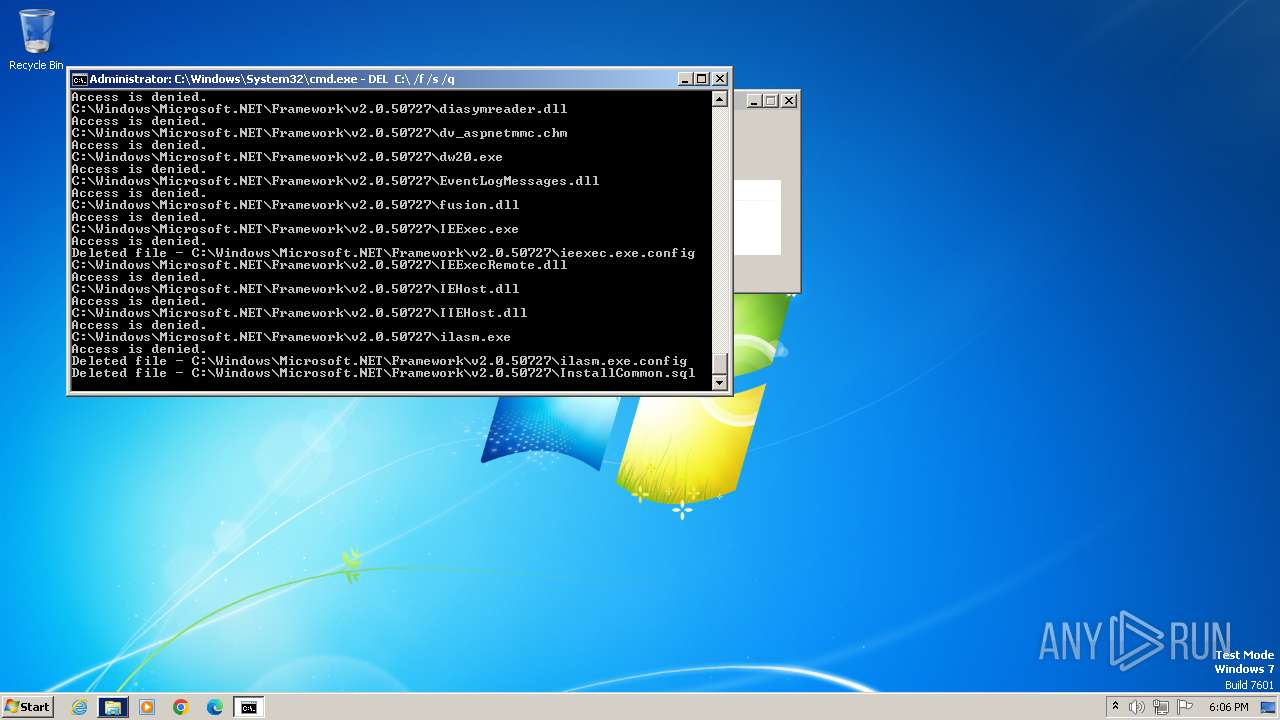Click the line ending fusion.dll
Viewport: 1280px width, 720px height.
point(295,205)
